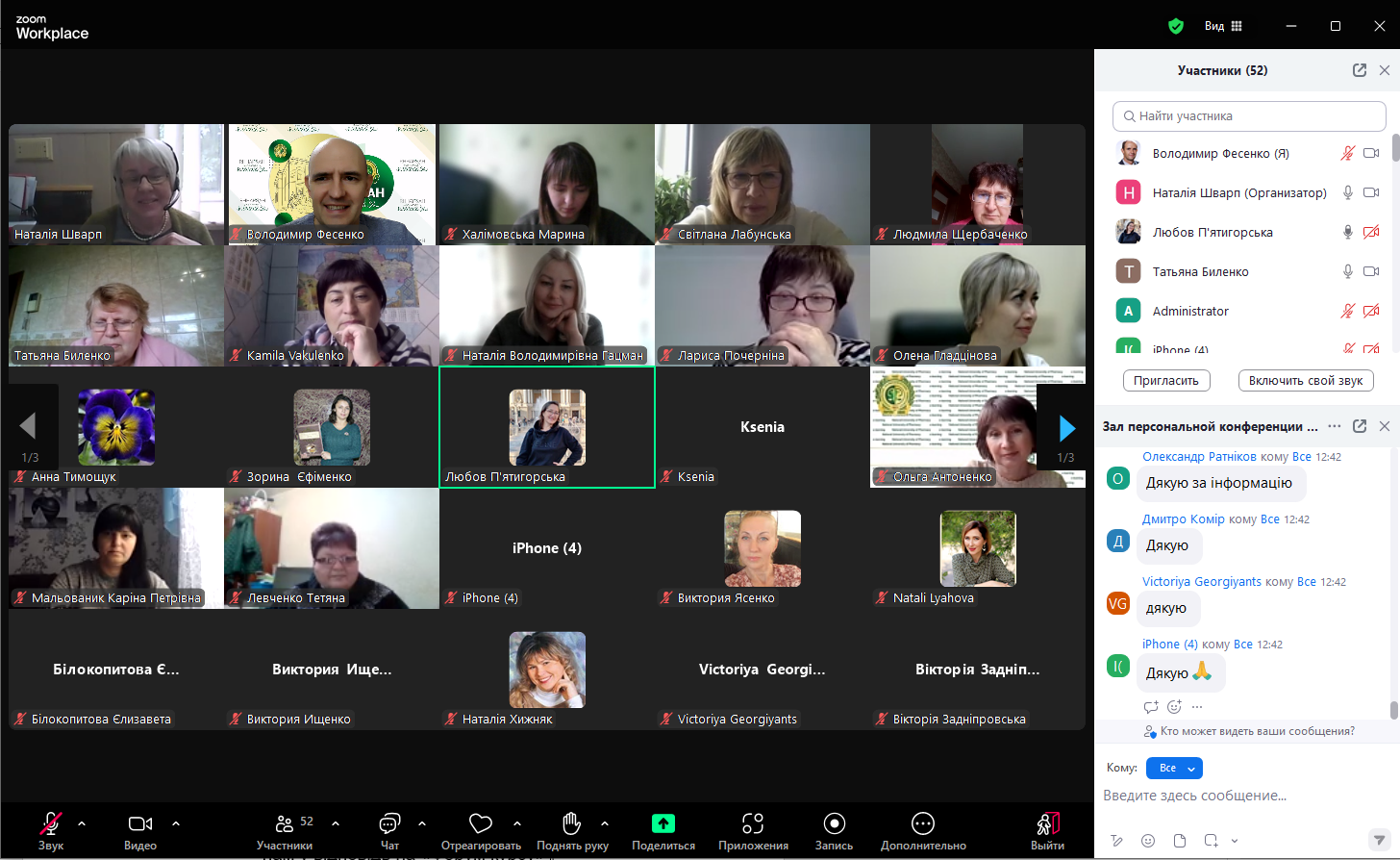
Task: Start recording with the Запись icon
Action: click(x=835, y=823)
